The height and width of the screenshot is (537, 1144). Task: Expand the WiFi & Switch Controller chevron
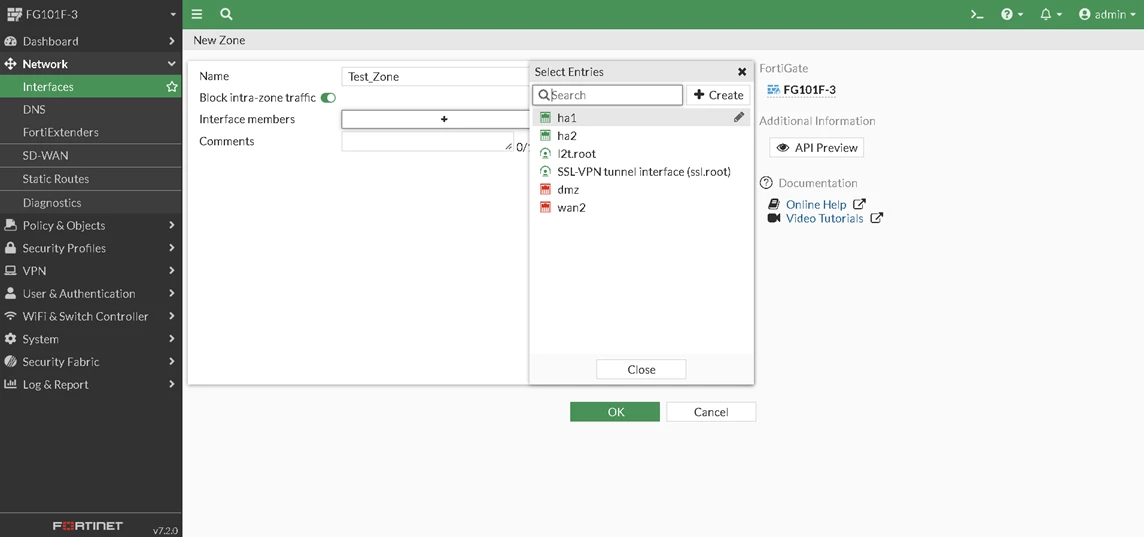coord(171,316)
